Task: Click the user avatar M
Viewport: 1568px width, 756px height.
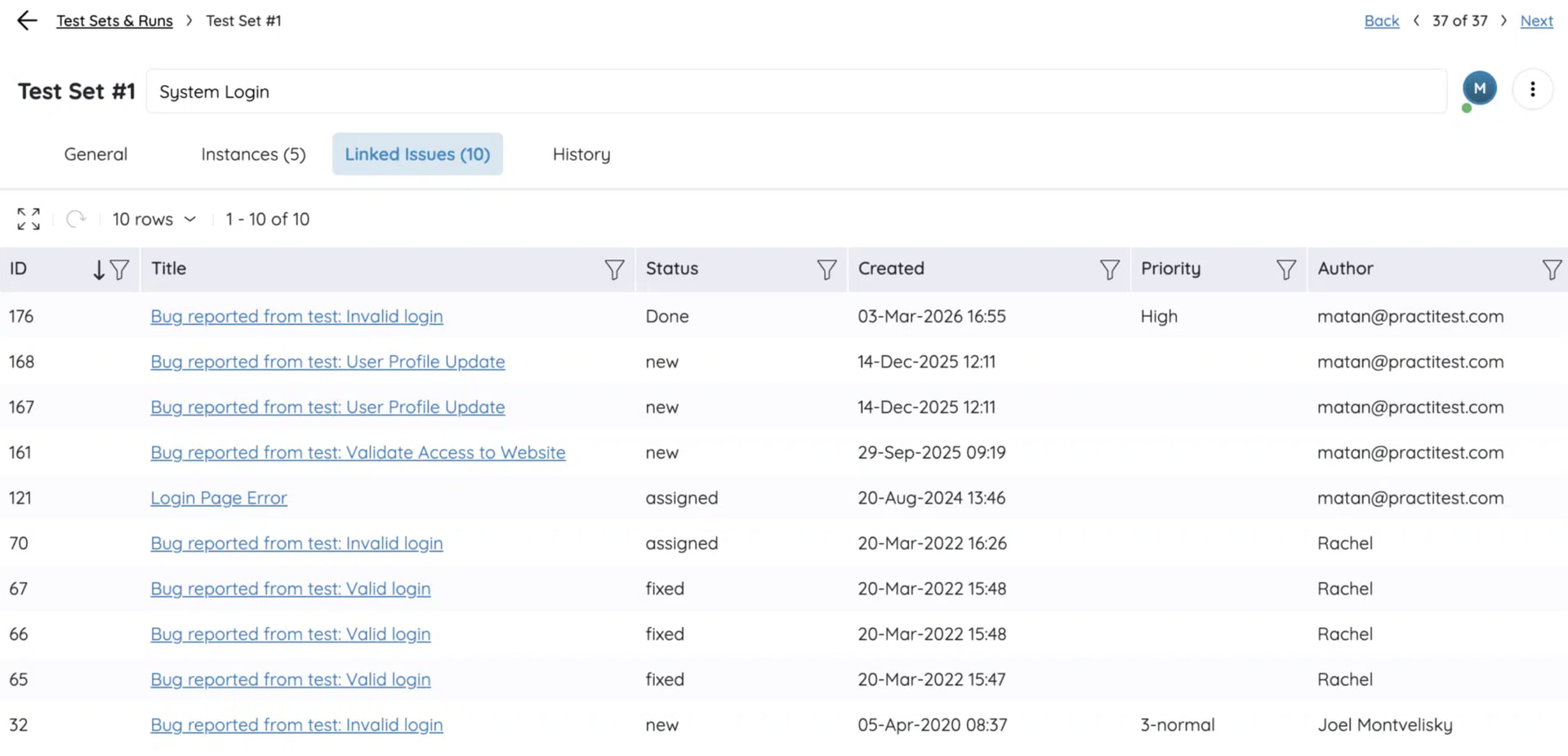Action: 1479,89
